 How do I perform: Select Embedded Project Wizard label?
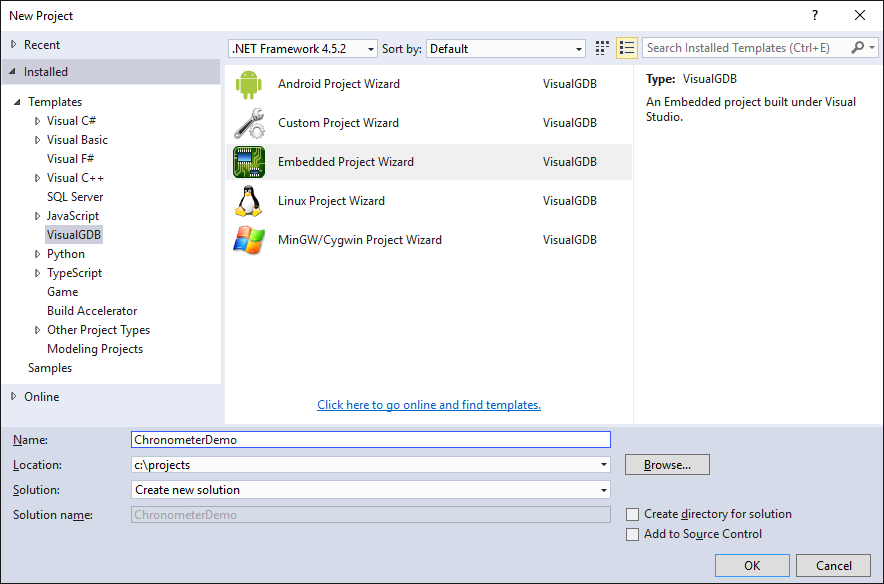346,162
